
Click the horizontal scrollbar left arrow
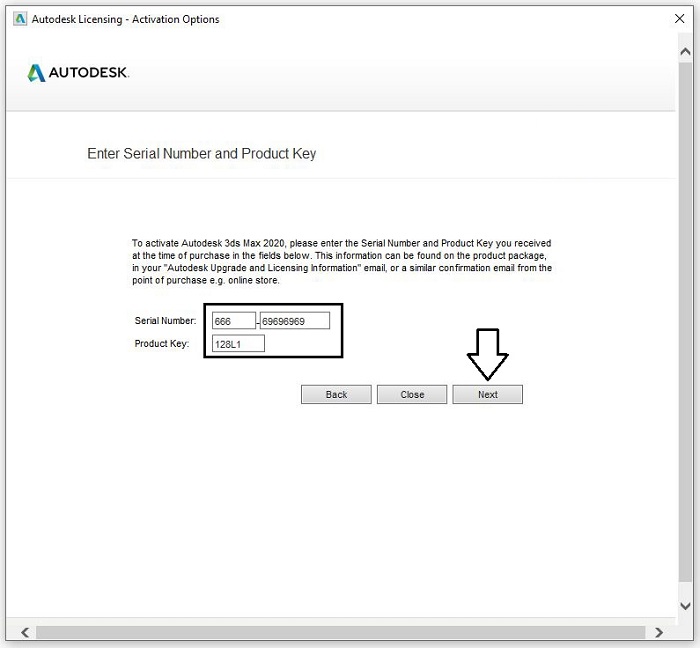pos(25,632)
